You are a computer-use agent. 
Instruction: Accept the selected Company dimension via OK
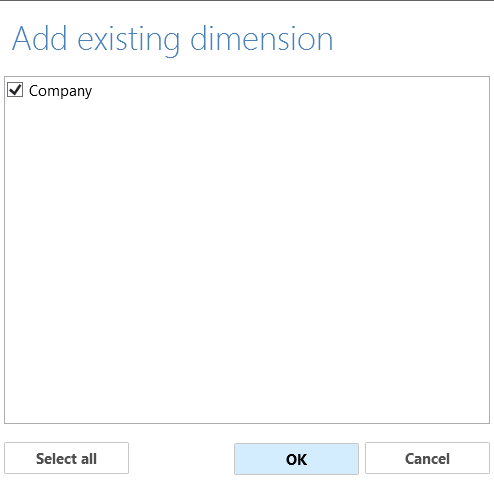(x=296, y=459)
